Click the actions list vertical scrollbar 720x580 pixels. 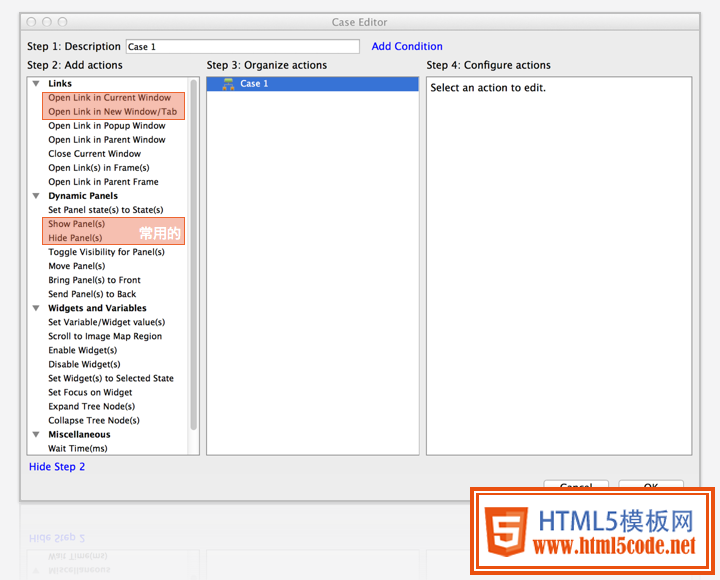[x=193, y=250]
